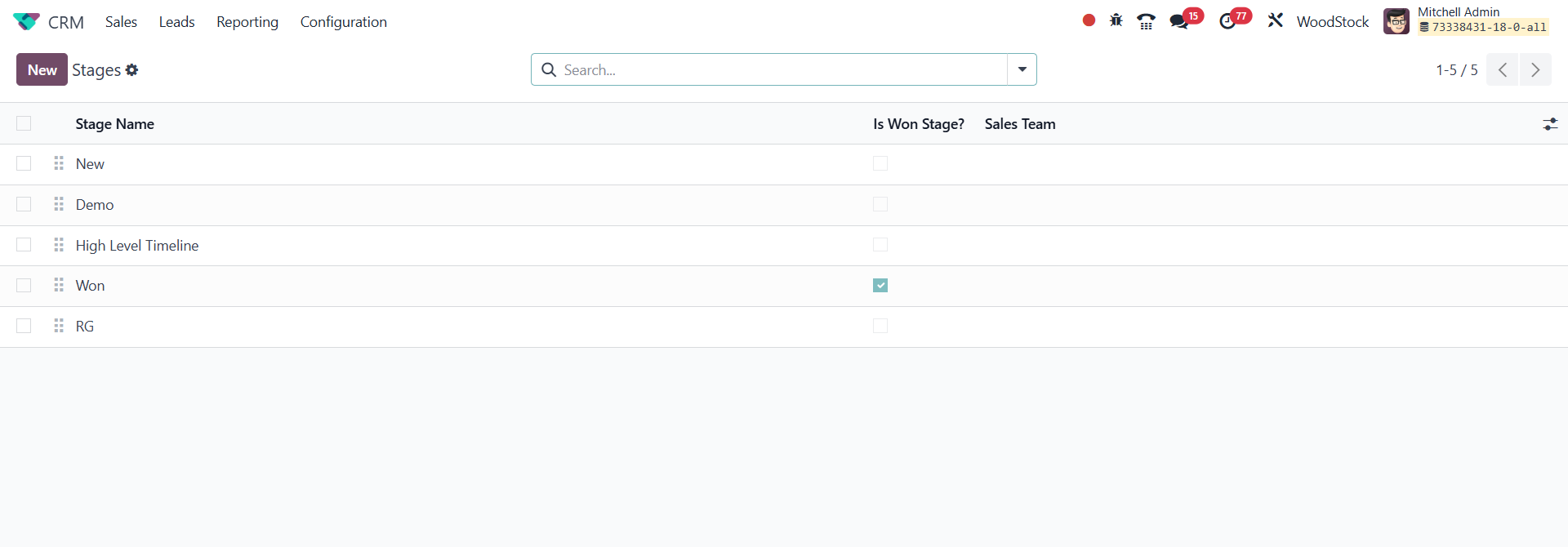Open optional columns adjust settings icon
Image resolution: width=1568 pixels, height=547 pixels.
pos(1550,124)
